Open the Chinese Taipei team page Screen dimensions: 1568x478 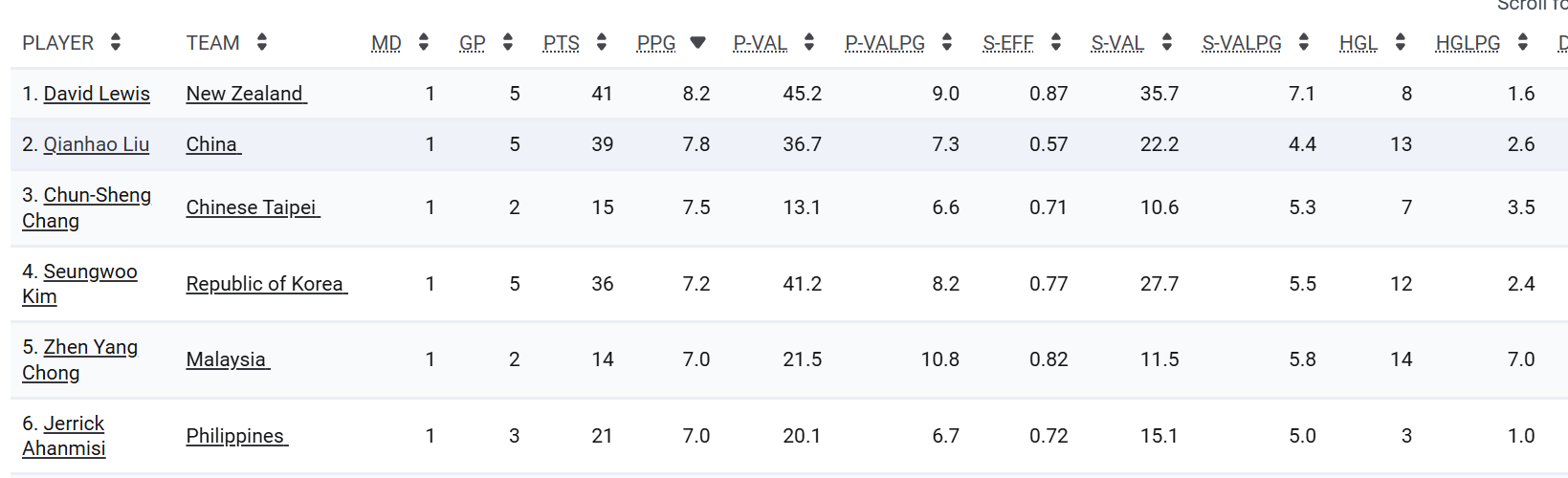point(252,207)
